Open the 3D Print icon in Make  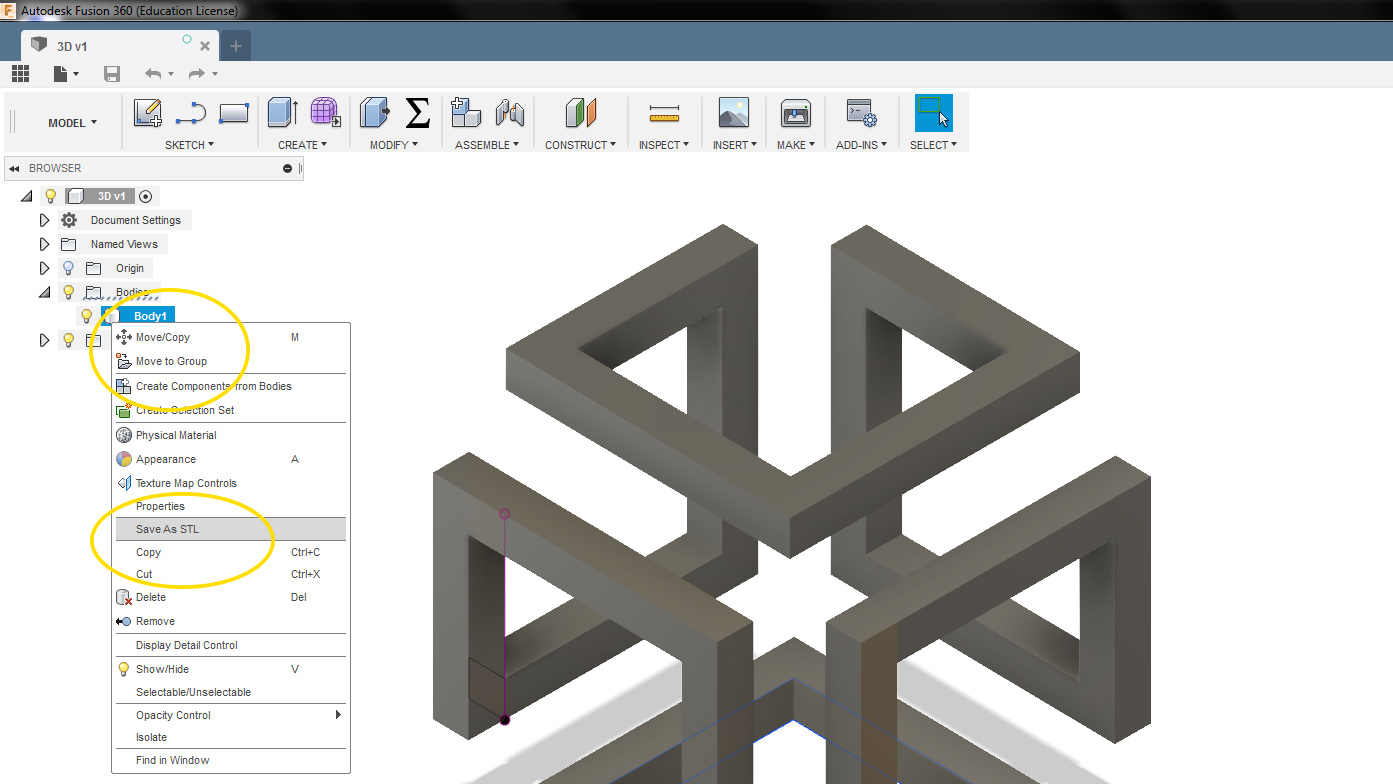click(x=795, y=113)
